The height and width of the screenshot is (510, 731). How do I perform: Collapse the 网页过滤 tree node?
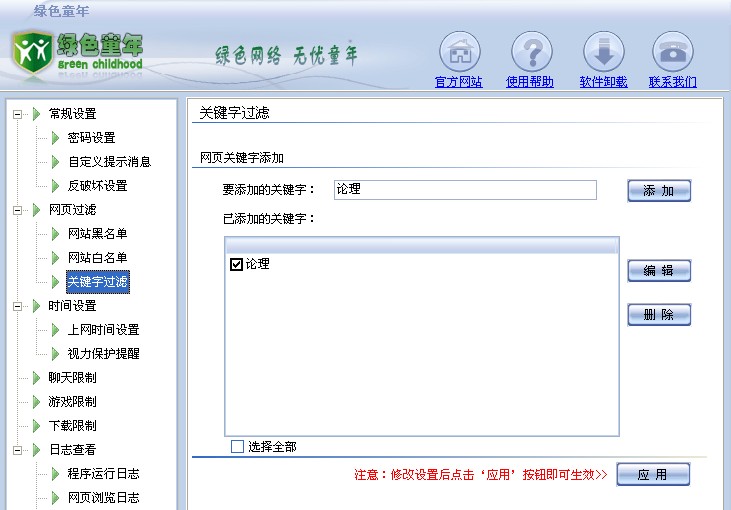click(17, 210)
